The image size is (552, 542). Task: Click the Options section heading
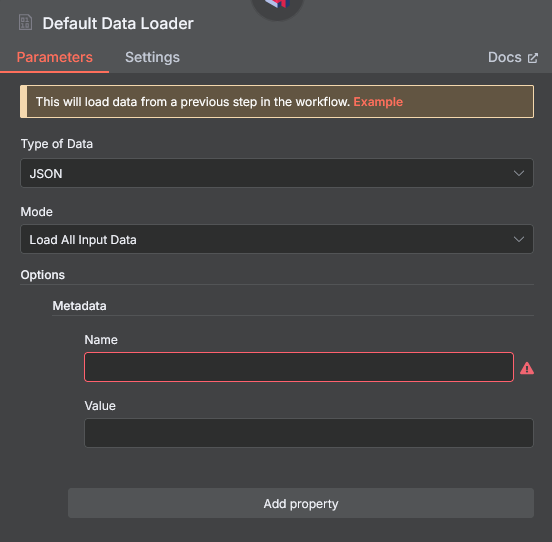pyautogui.click(x=43, y=275)
